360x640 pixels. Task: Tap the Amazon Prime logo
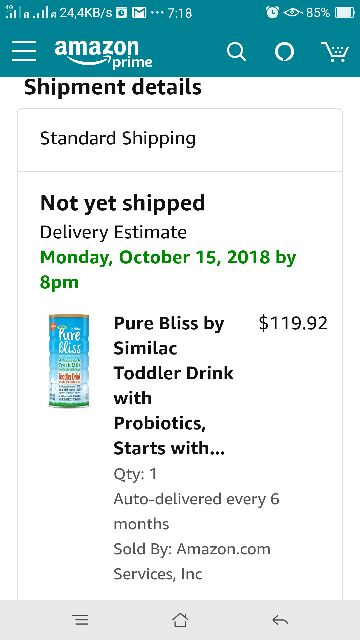(x=104, y=53)
